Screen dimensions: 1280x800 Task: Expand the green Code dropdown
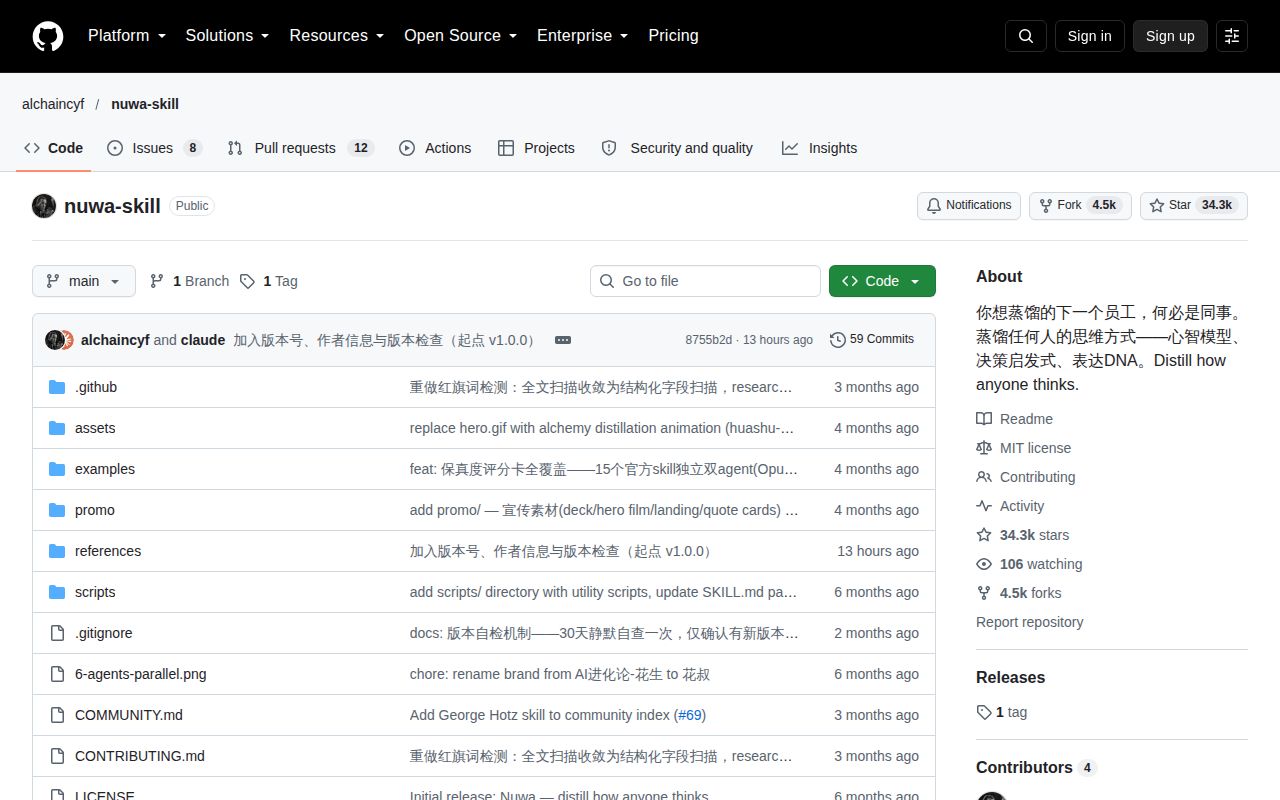tap(882, 281)
